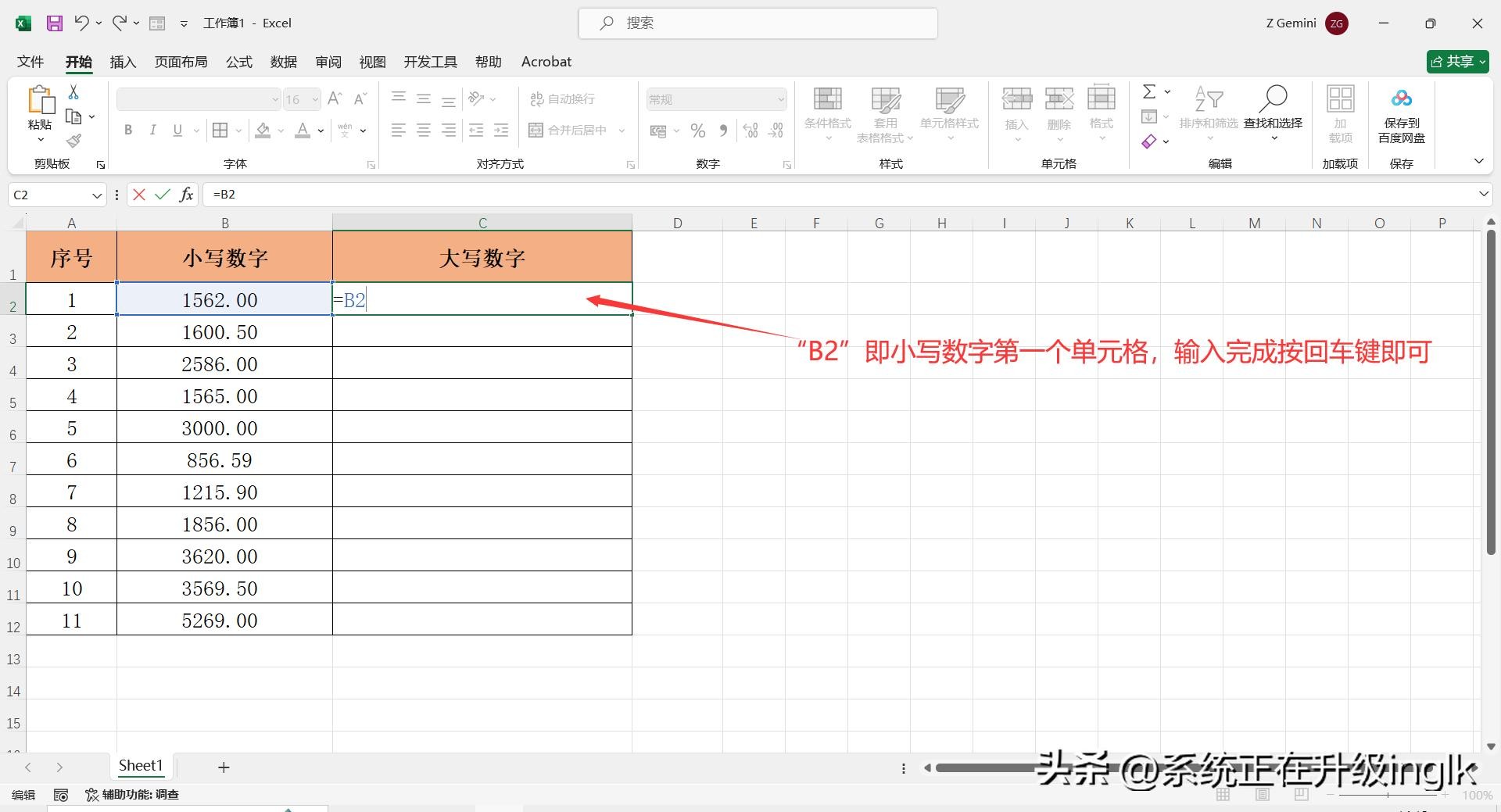Click the Save icon in title bar

55,23
